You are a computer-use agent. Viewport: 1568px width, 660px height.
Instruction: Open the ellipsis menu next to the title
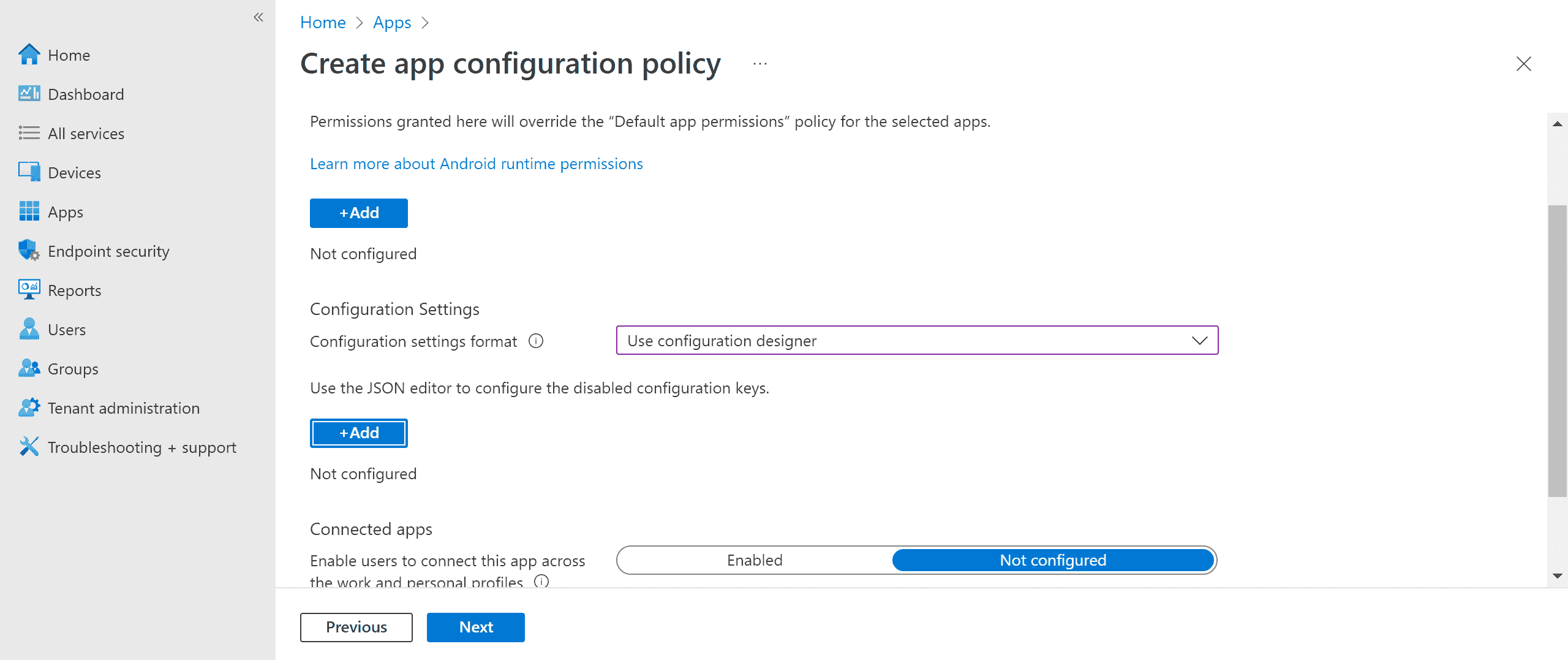pyautogui.click(x=759, y=63)
